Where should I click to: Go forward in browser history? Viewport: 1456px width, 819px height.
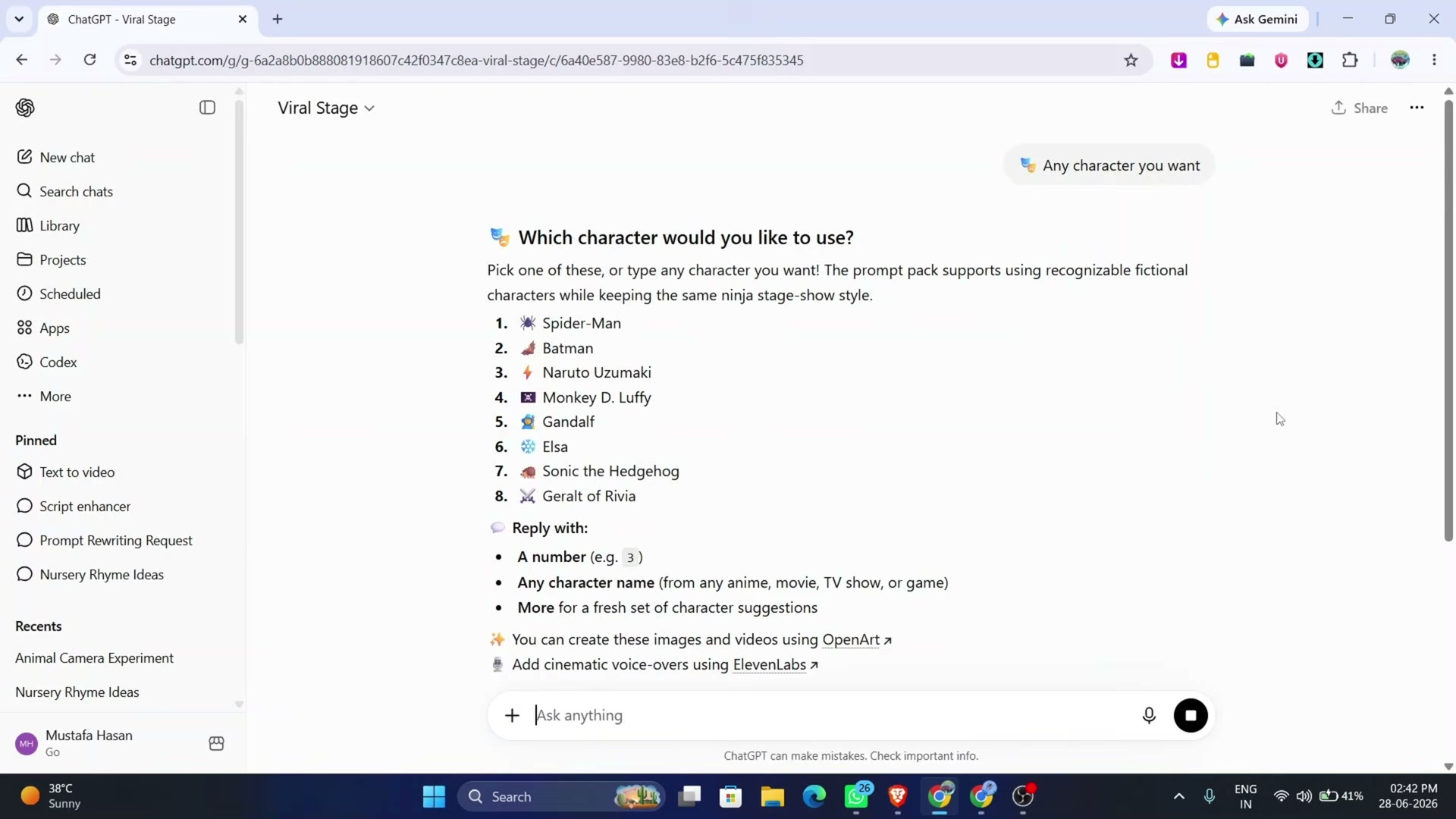(55, 60)
